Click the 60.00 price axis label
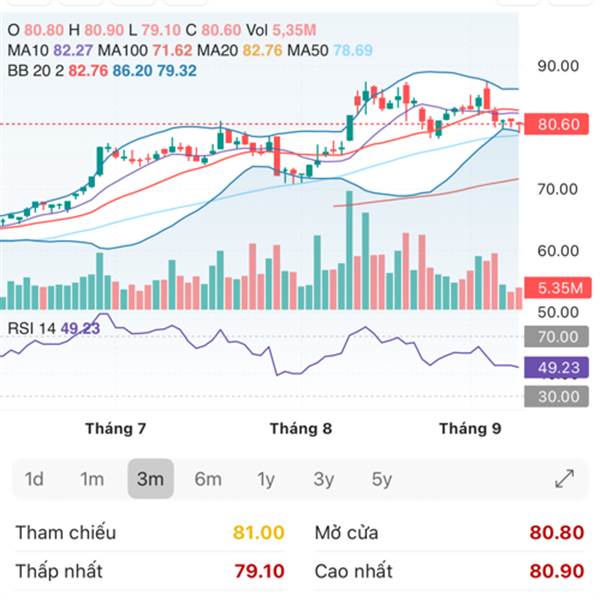The height and width of the screenshot is (600, 600). 558,251
